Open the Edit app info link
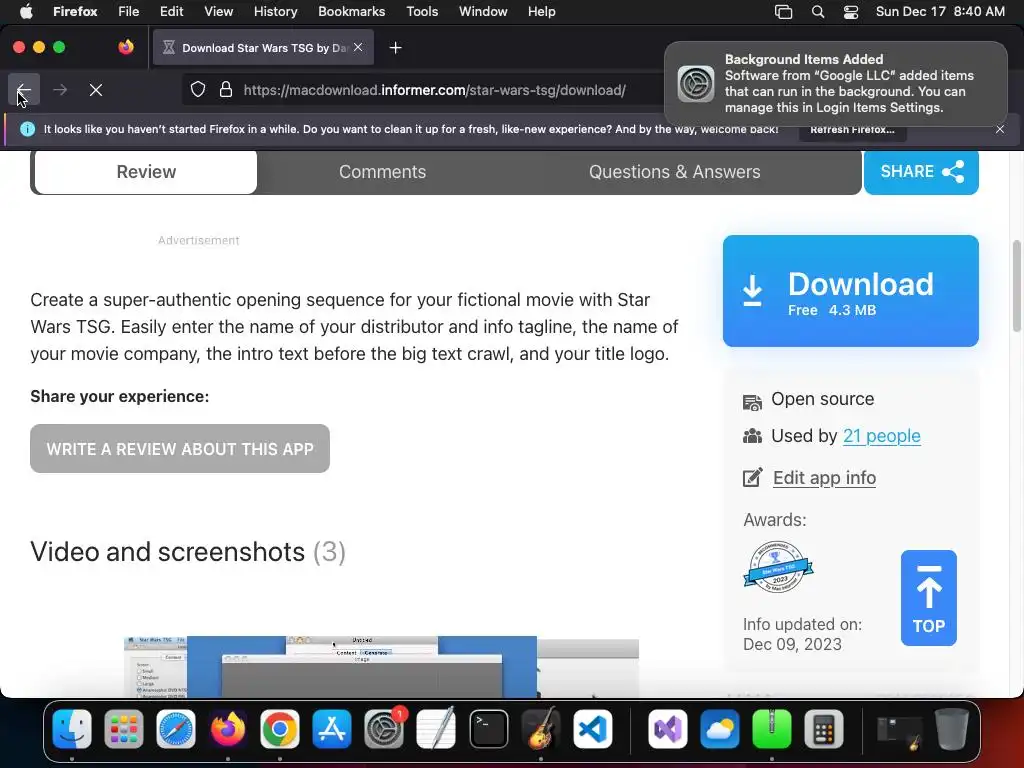Image resolution: width=1024 pixels, height=768 pixels. 824,477
